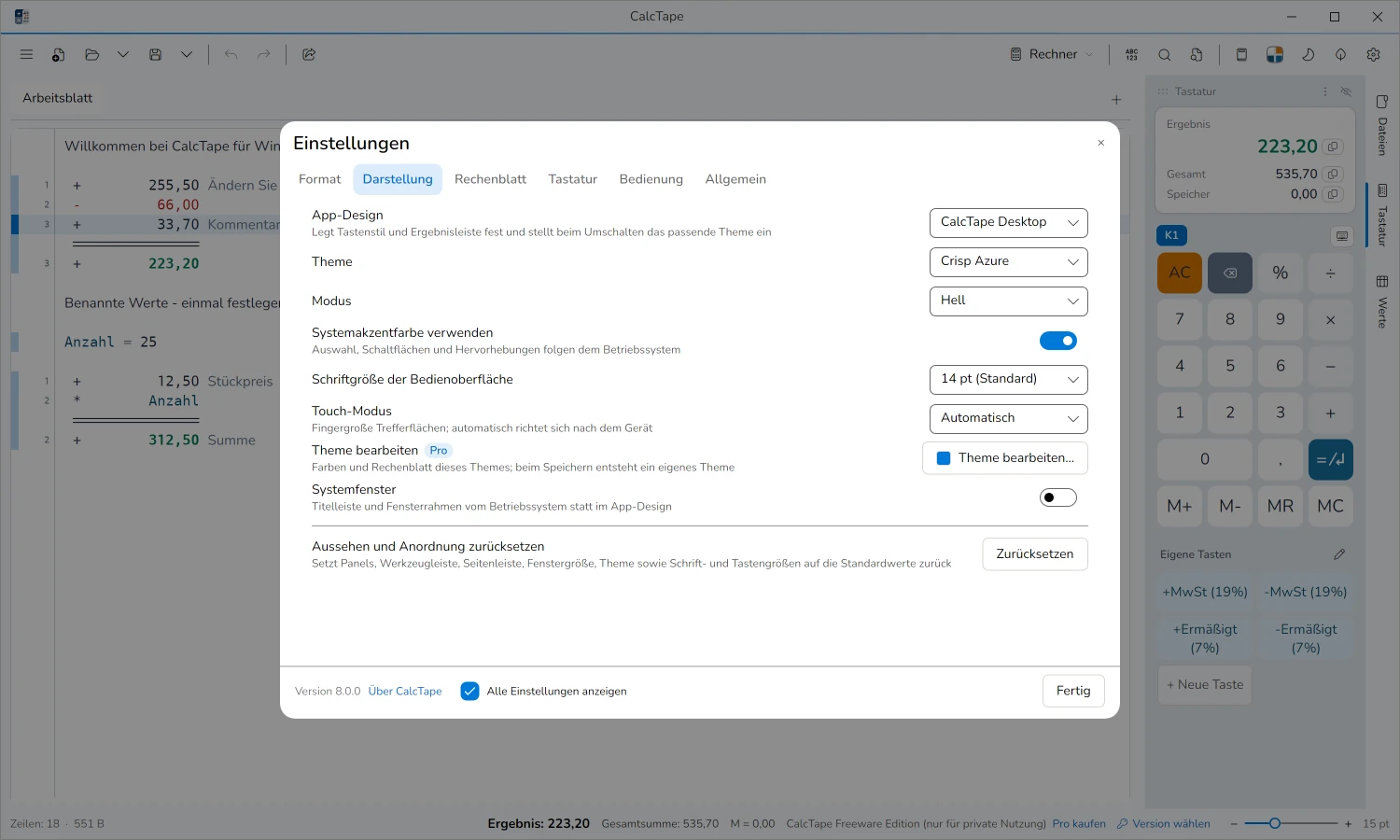This screenshot has width=1400, height=840.
Task: Click the + Neue Taste button
Action: click(x=1205, y=685)
